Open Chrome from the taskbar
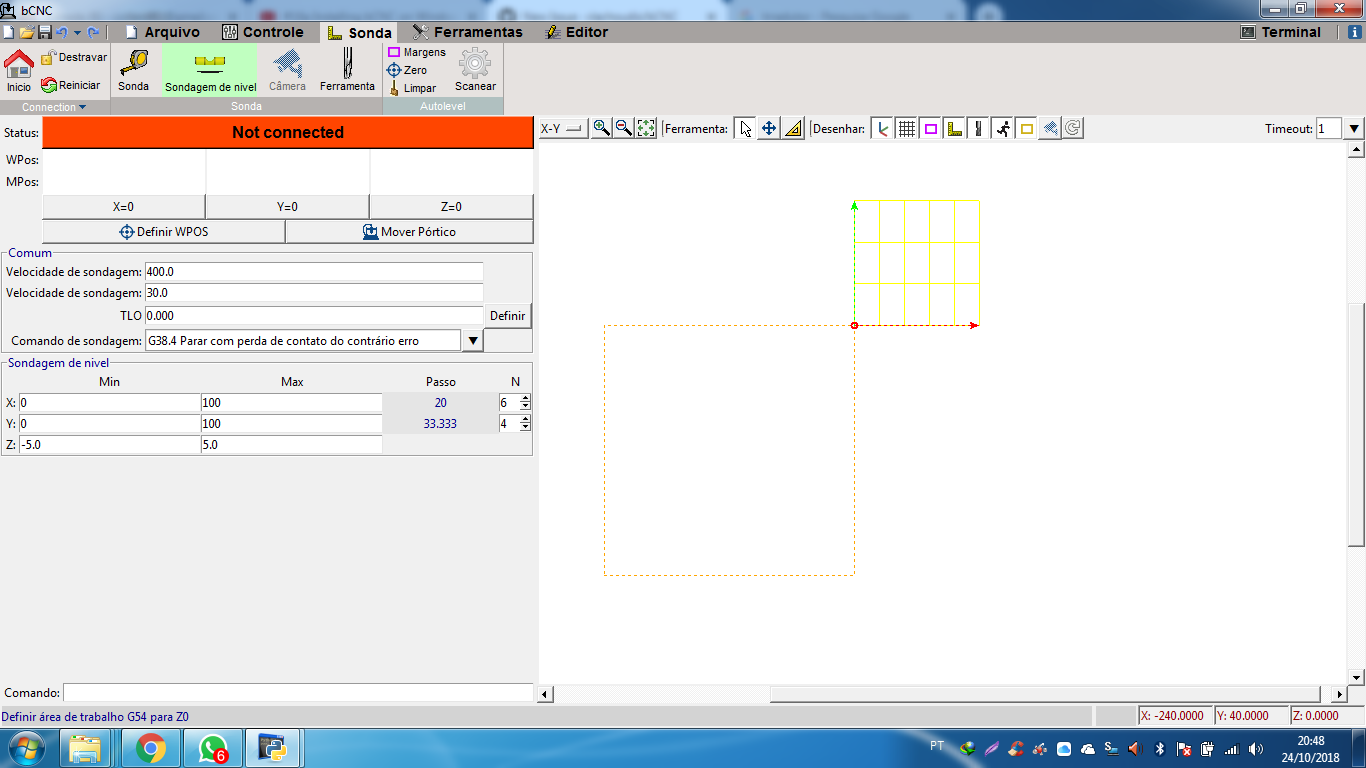This screenshot has height=768, width=1366. [151, 748]
